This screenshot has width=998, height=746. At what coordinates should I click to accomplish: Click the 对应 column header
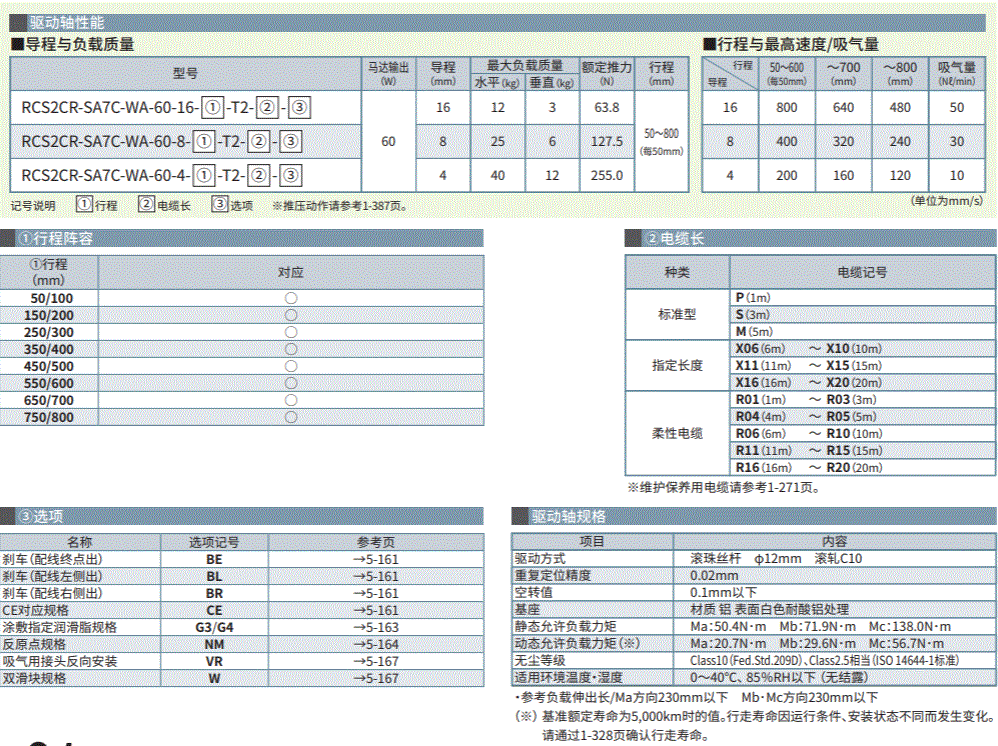290,272
